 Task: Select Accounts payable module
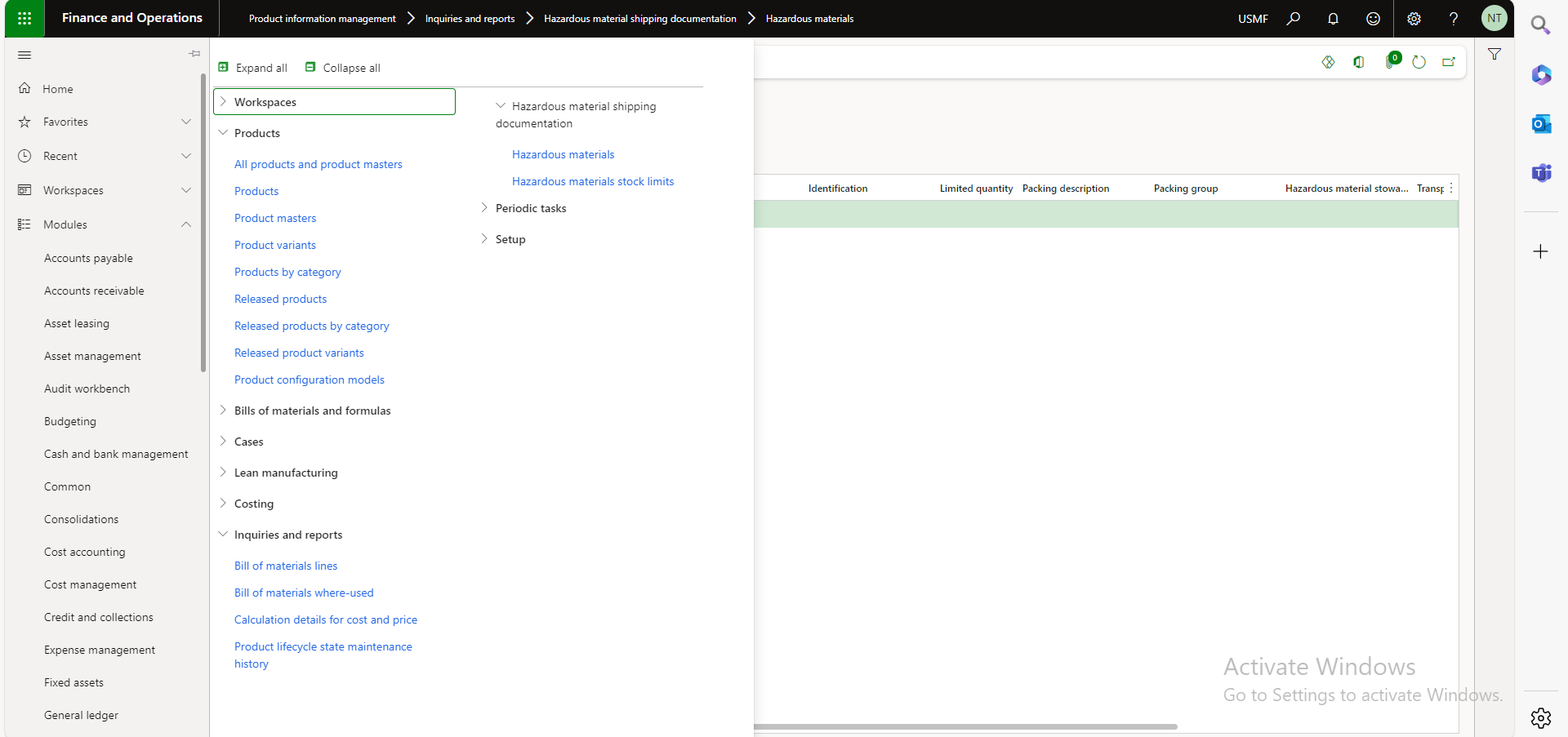88,258
